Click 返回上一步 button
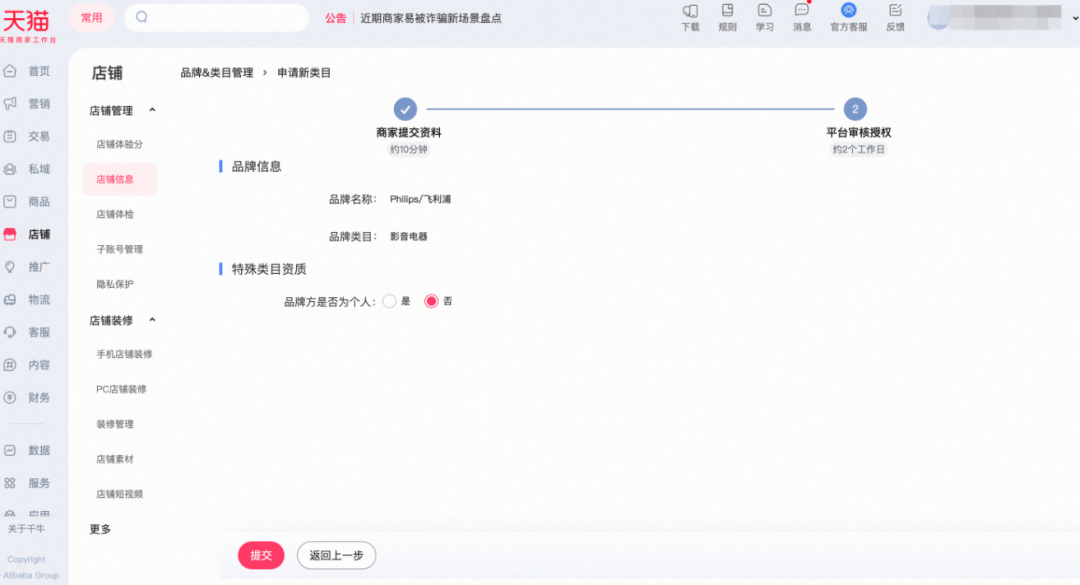Viewport: 1080px width, 585px height. click(336, 556)
